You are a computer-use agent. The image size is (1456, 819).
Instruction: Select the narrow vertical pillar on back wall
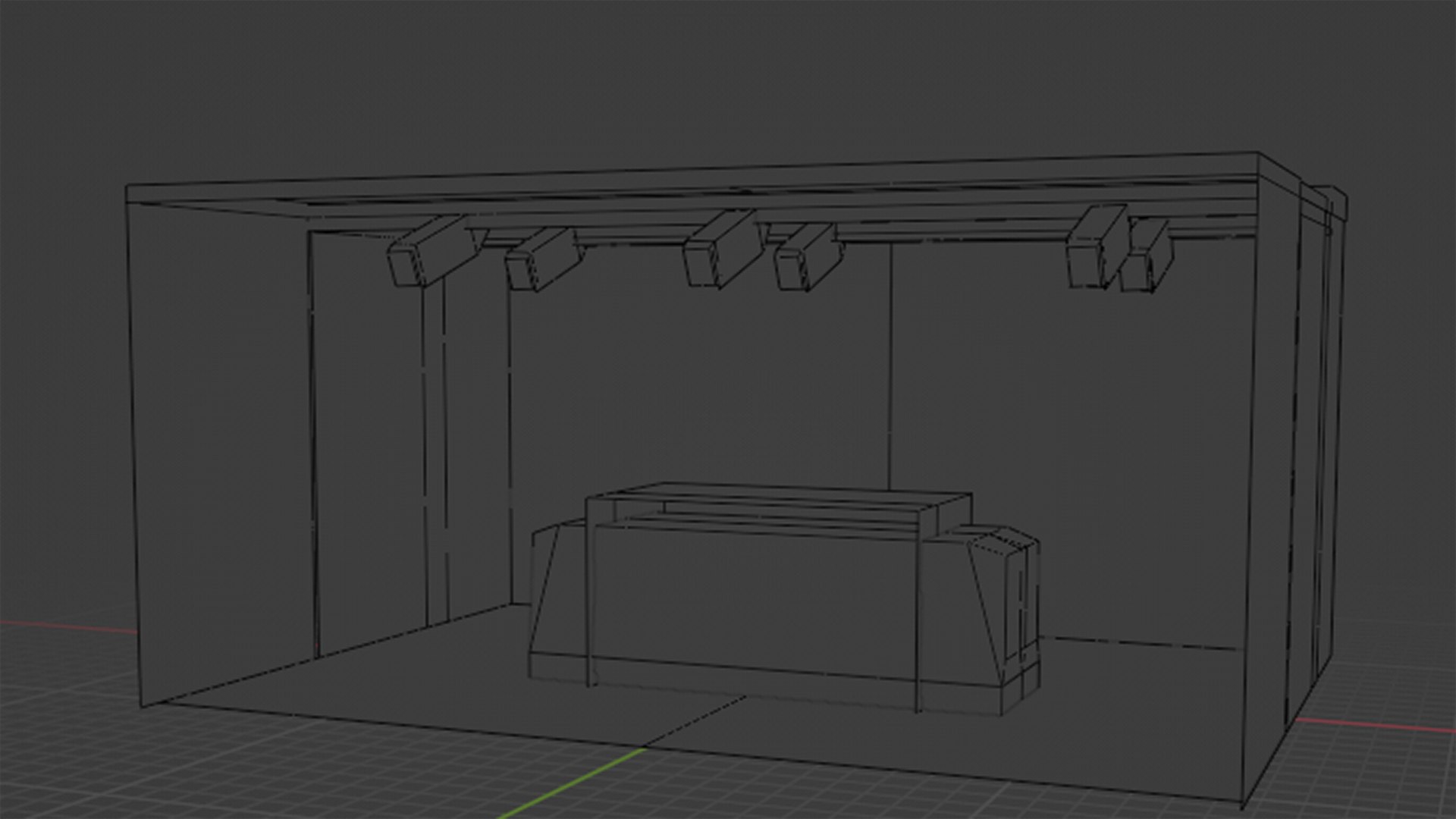pos(434,455)
